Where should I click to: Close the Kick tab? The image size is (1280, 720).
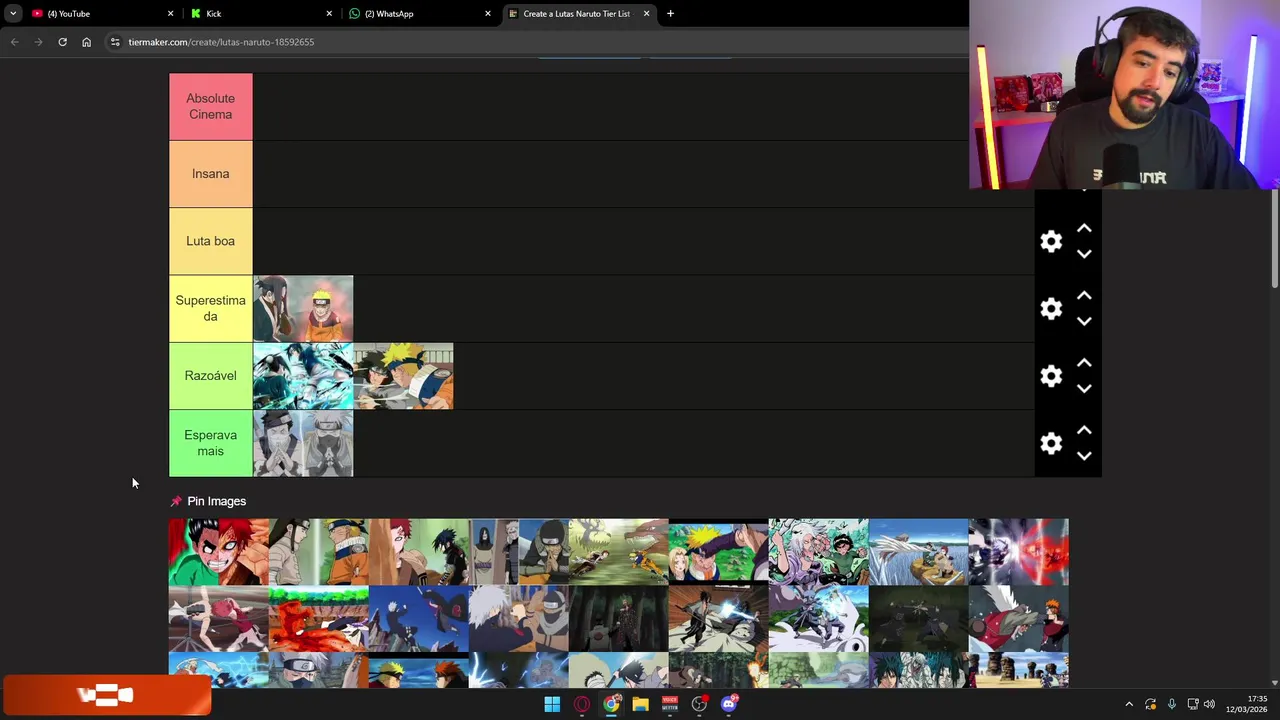[x=329, y=14]
